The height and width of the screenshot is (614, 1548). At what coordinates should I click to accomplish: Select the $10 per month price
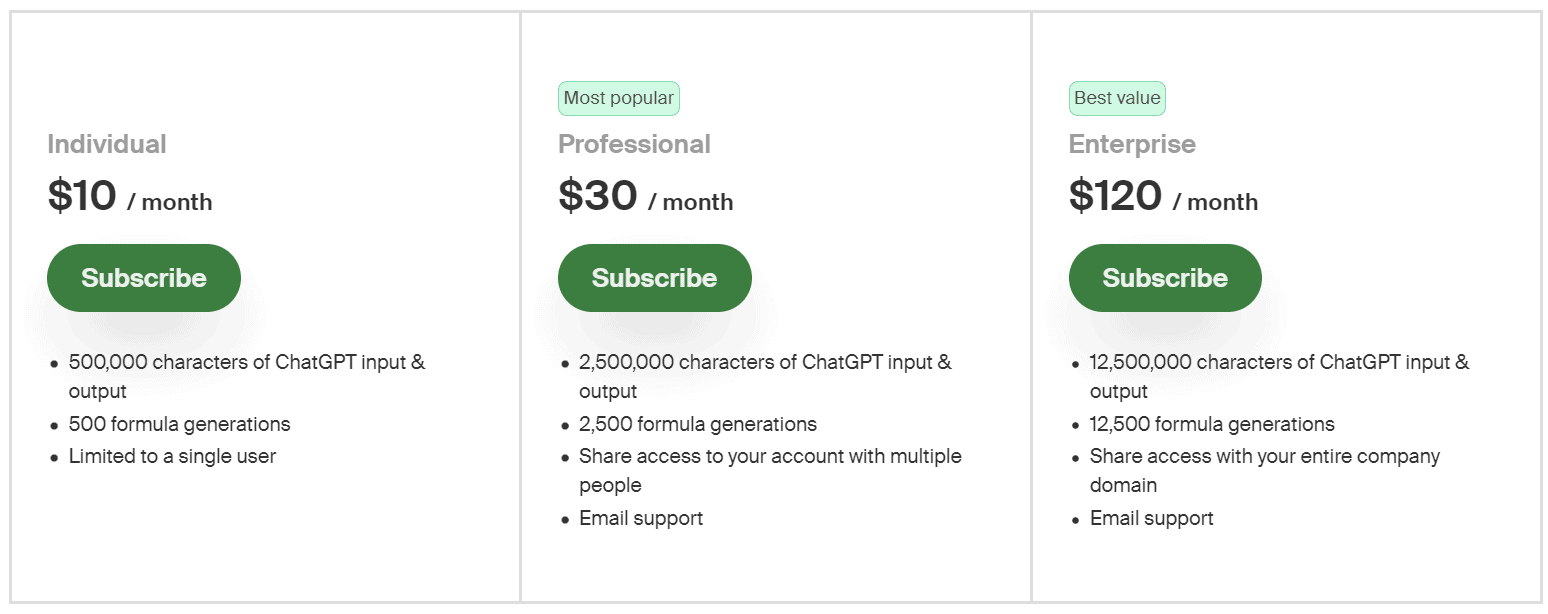tap(130, 196)
